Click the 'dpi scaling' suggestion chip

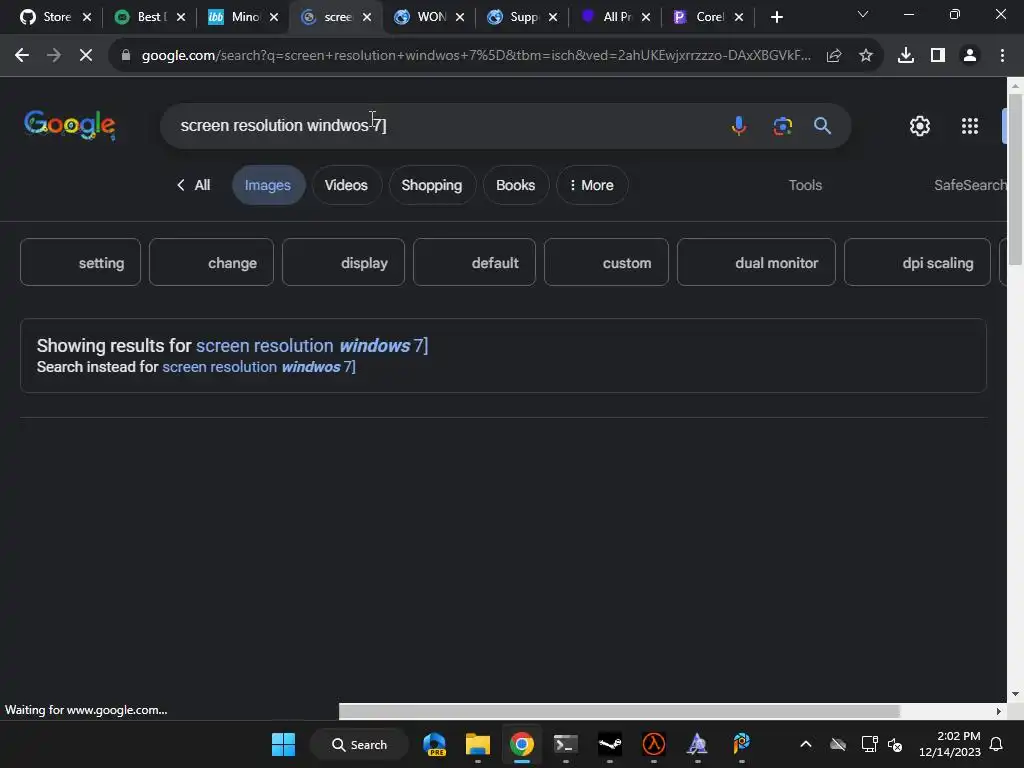[x=918, y=263]
